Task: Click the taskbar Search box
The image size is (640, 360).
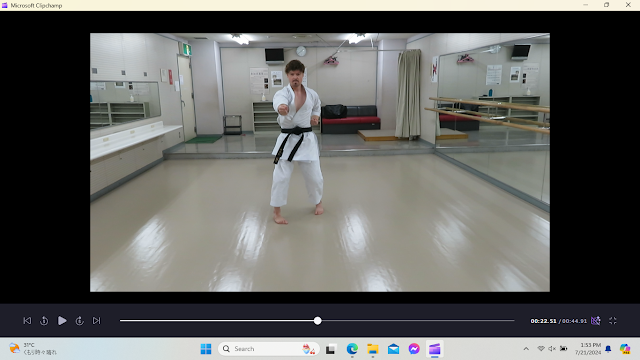Action: tap(269, 349)
